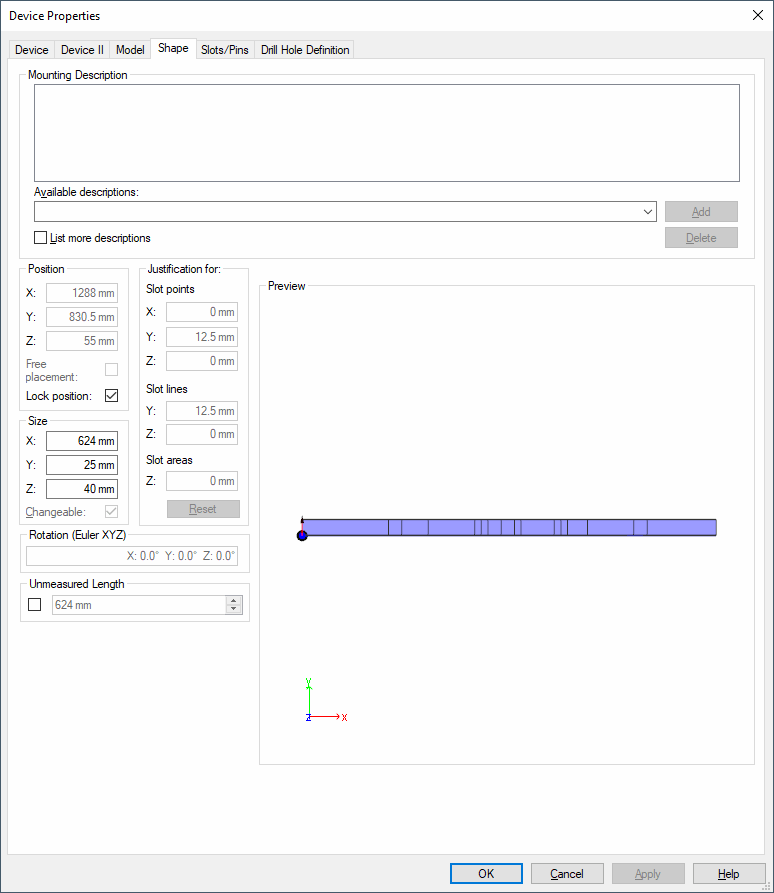Click the Cancel button
Viewport: 774px width, 893px height.
pos(567,873)
